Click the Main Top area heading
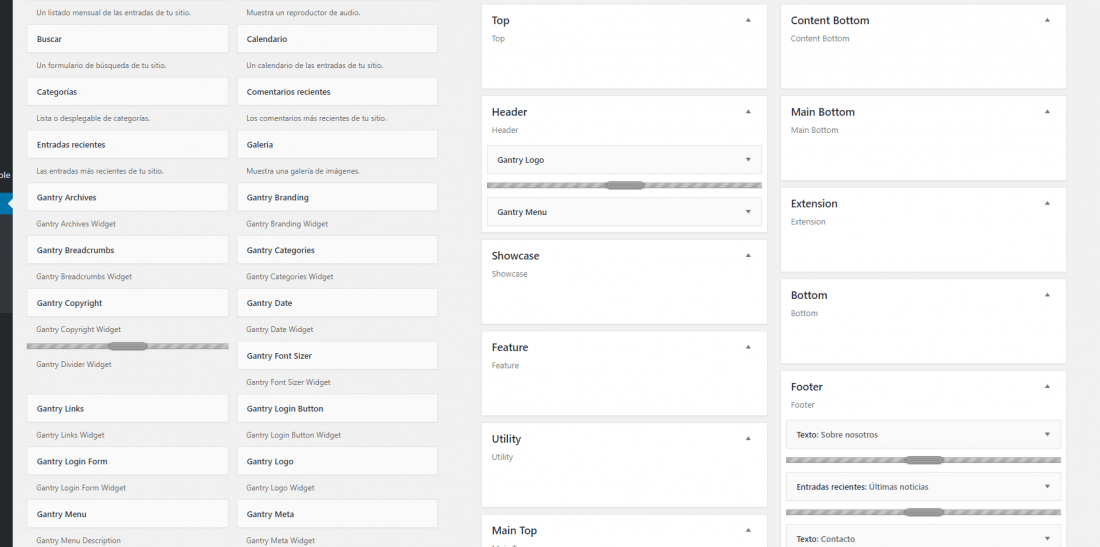1100x547 pixels. 514,530
